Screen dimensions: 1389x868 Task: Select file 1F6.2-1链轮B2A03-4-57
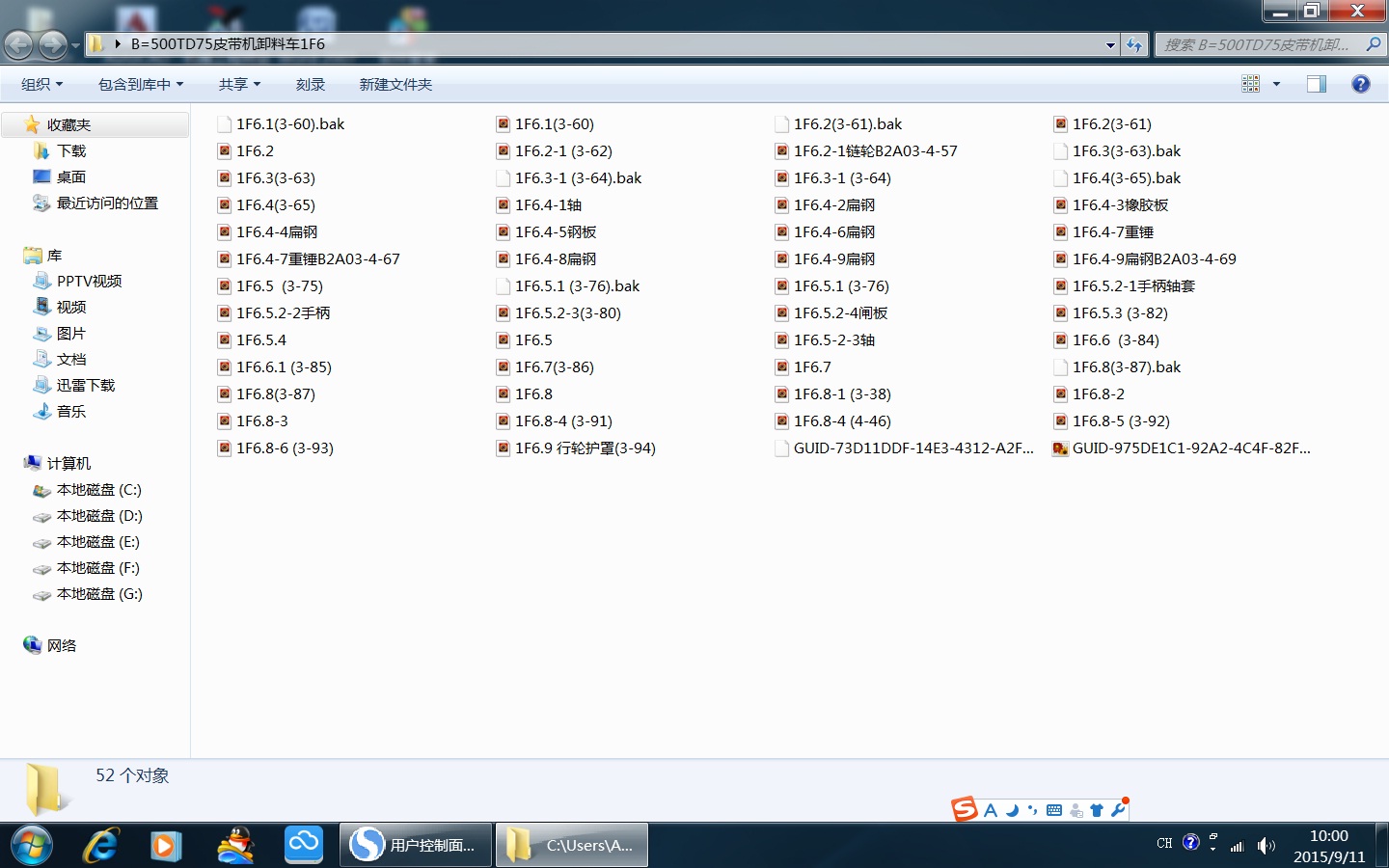[876, 150]
